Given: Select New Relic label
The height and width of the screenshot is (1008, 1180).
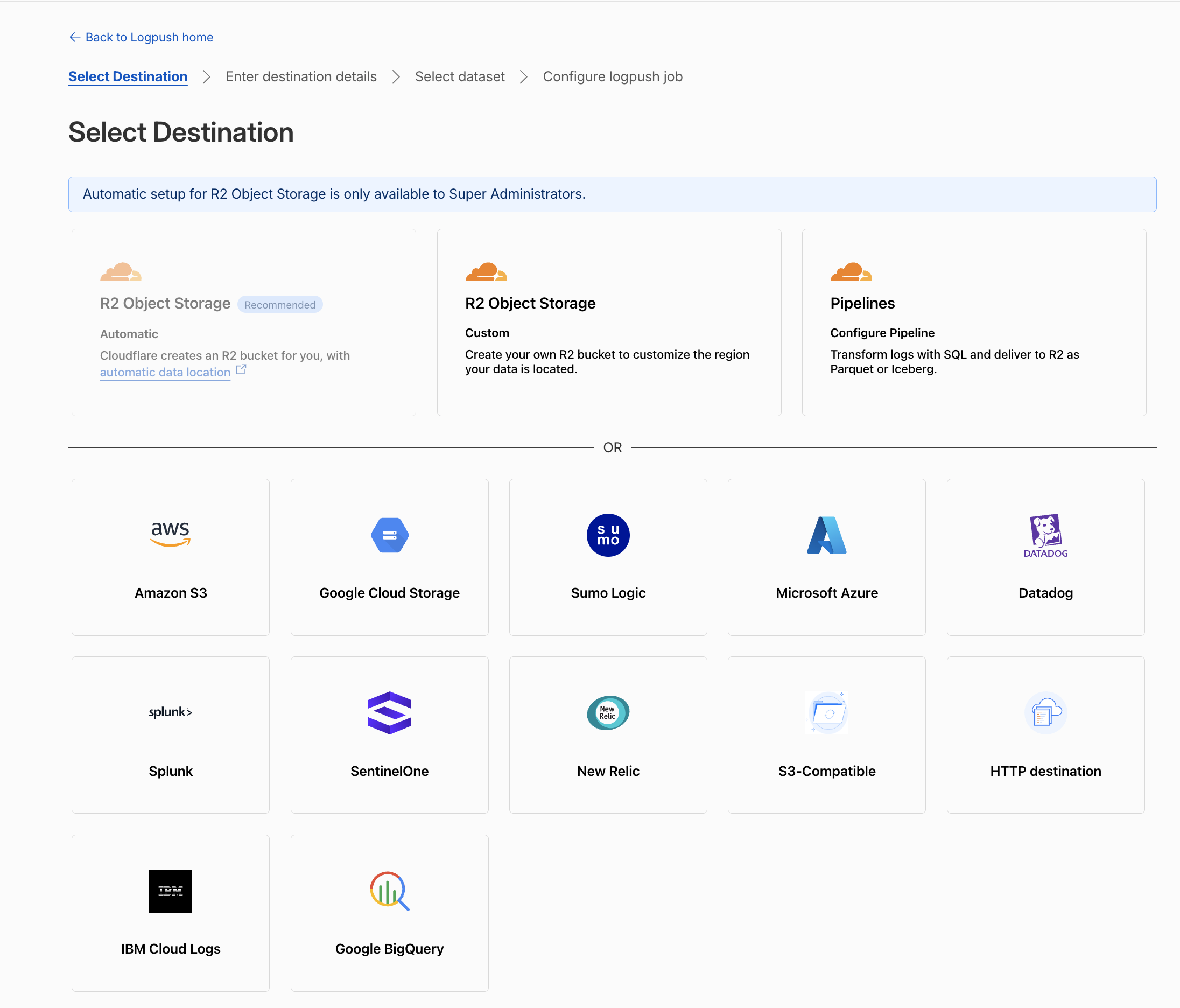Looking at the screenshot, I should tap(608, 771).
